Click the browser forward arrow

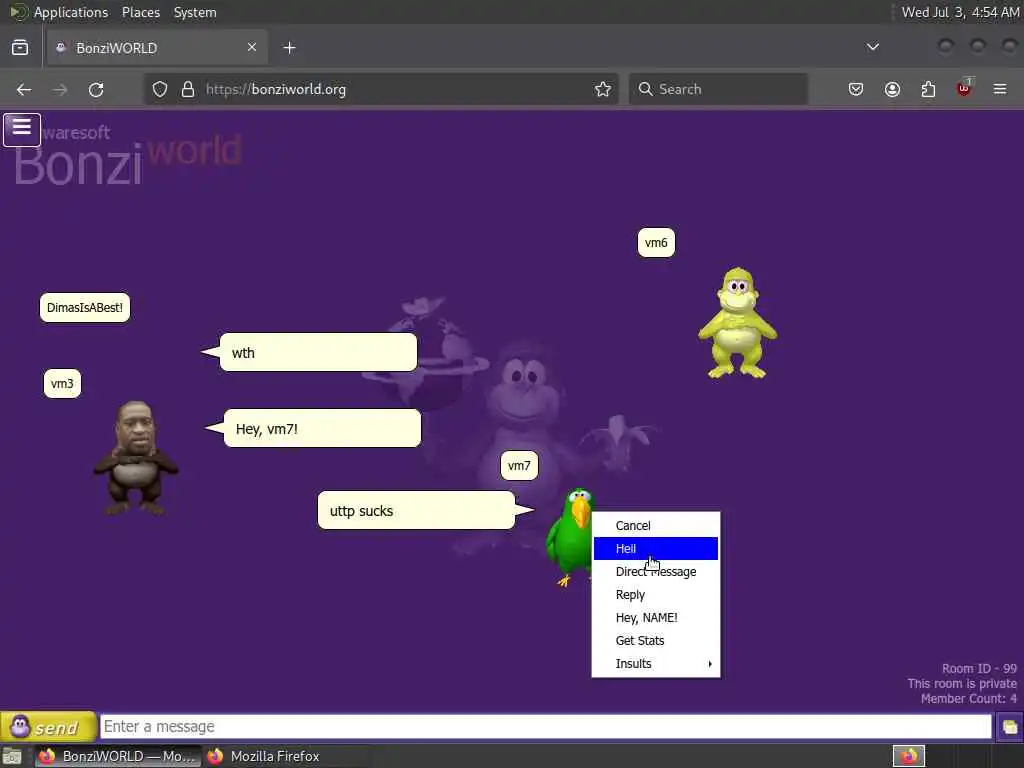click(x=60, y=89)
